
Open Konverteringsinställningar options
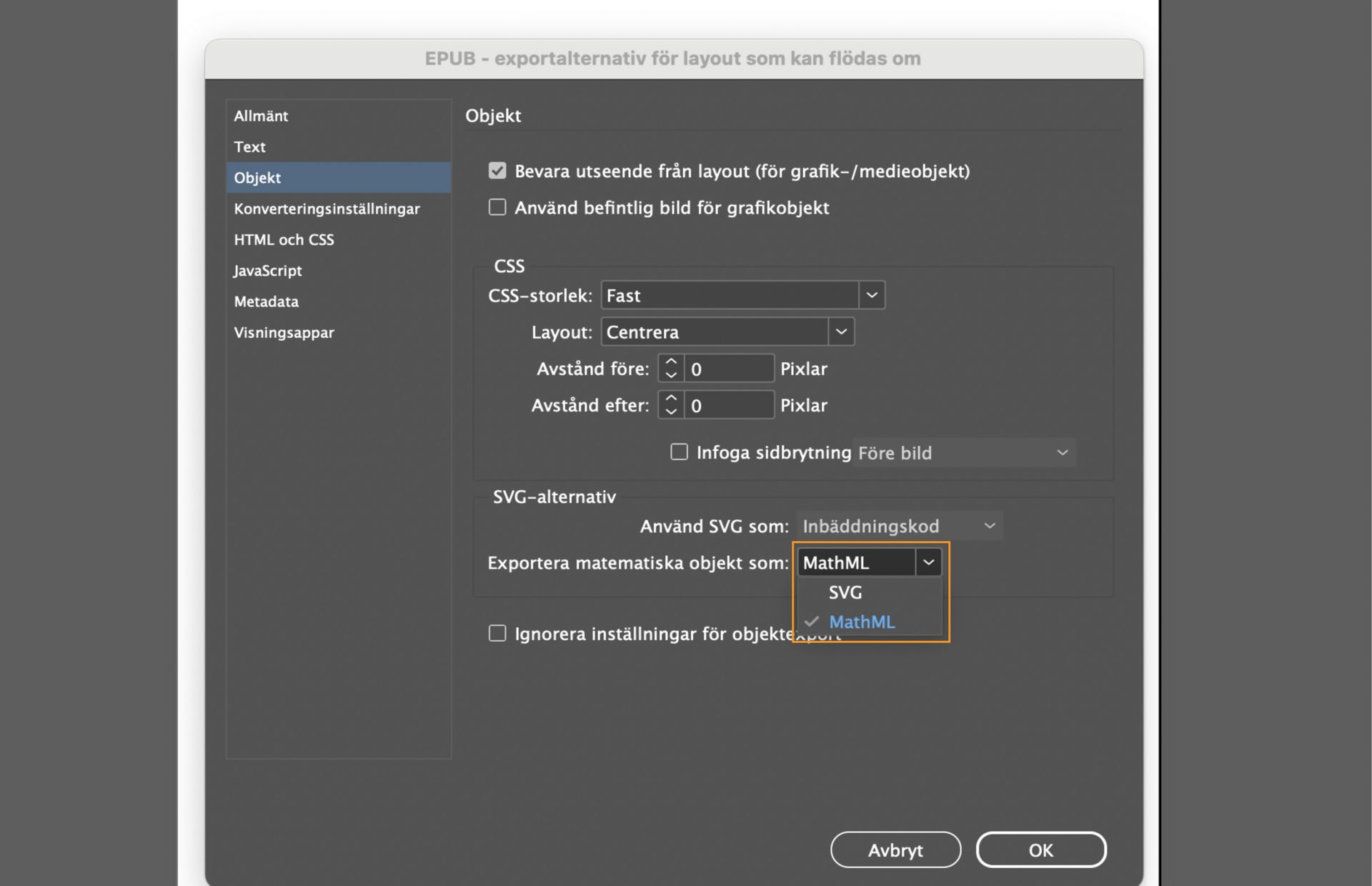pyautogui.click(x=327, y=209)
